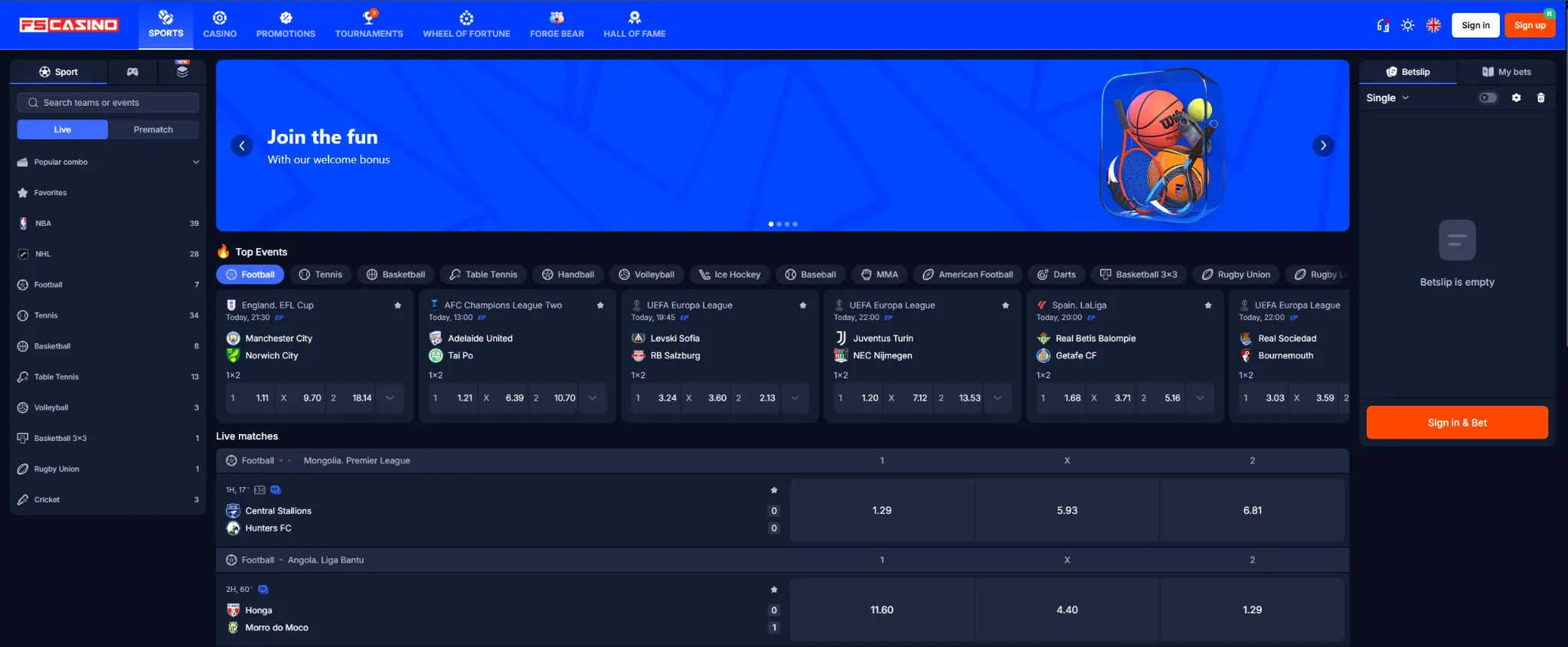Select the Tennis top events chip
The height and width of the screenshot is (647, 1568).
(x=321, y=275)
